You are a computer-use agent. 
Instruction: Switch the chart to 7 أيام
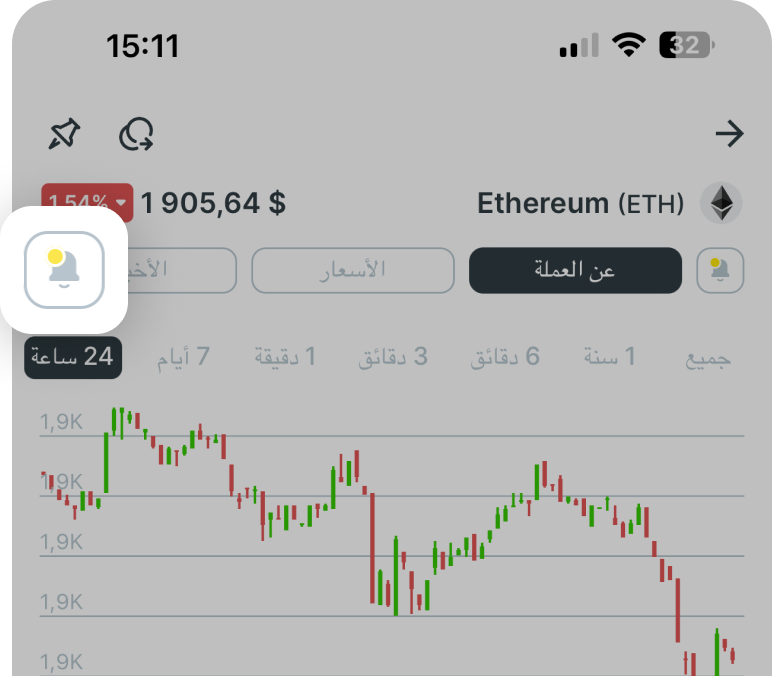point(183,357)
